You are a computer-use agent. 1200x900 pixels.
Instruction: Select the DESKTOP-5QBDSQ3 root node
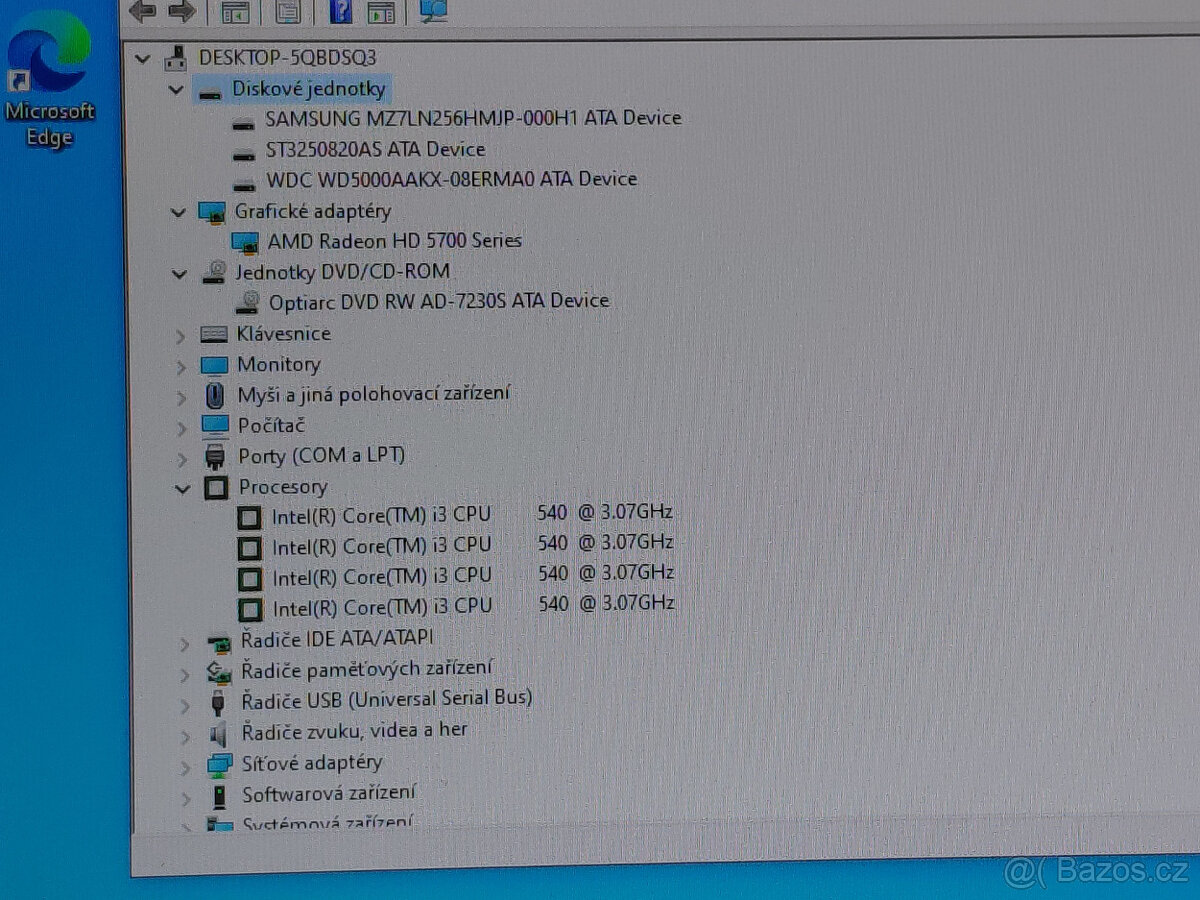coord(287,58)
